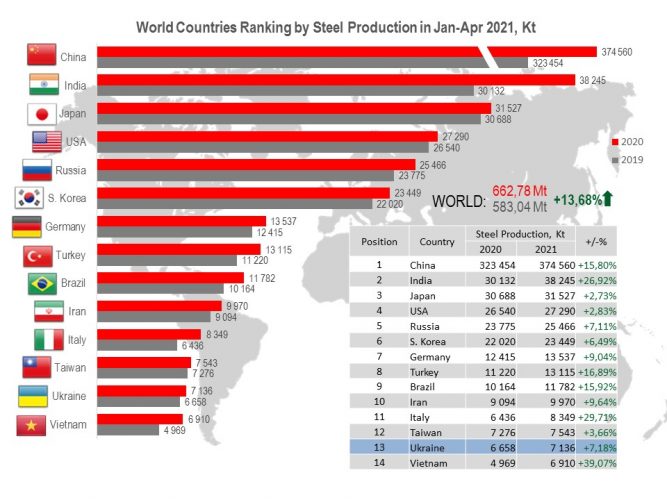Click the chart title text

click(336, 27)
